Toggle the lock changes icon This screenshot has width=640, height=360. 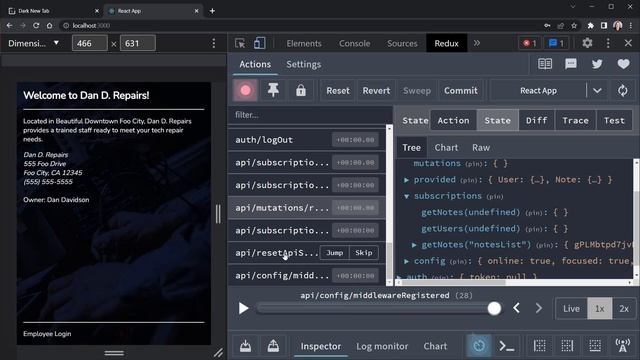coord(301,90)
